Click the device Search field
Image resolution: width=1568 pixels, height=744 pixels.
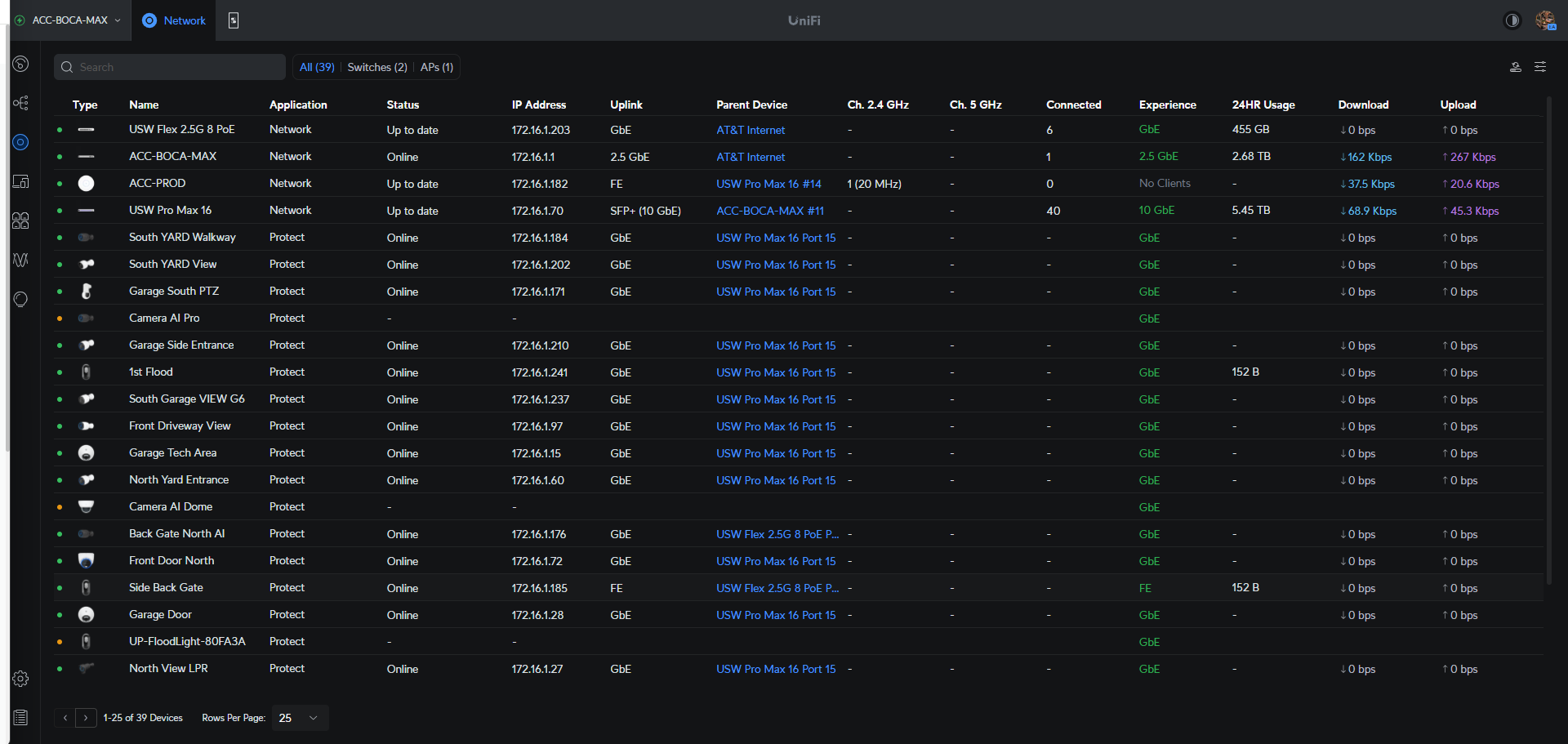click(170, 67)
